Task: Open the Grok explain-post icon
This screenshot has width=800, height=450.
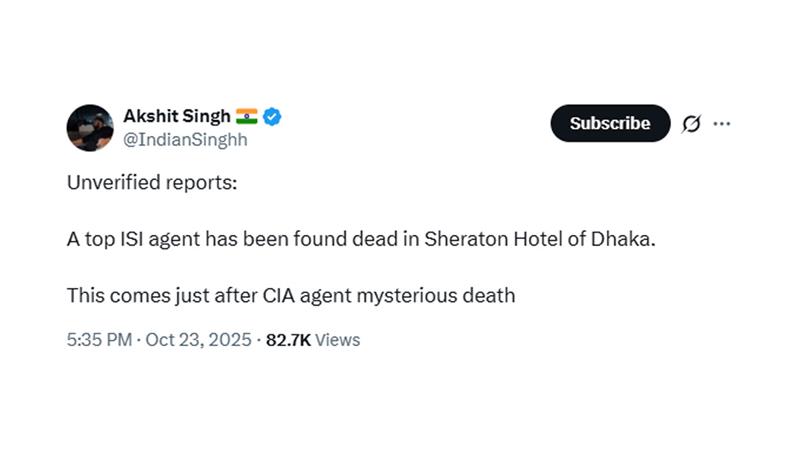Action: click(691, 124)
